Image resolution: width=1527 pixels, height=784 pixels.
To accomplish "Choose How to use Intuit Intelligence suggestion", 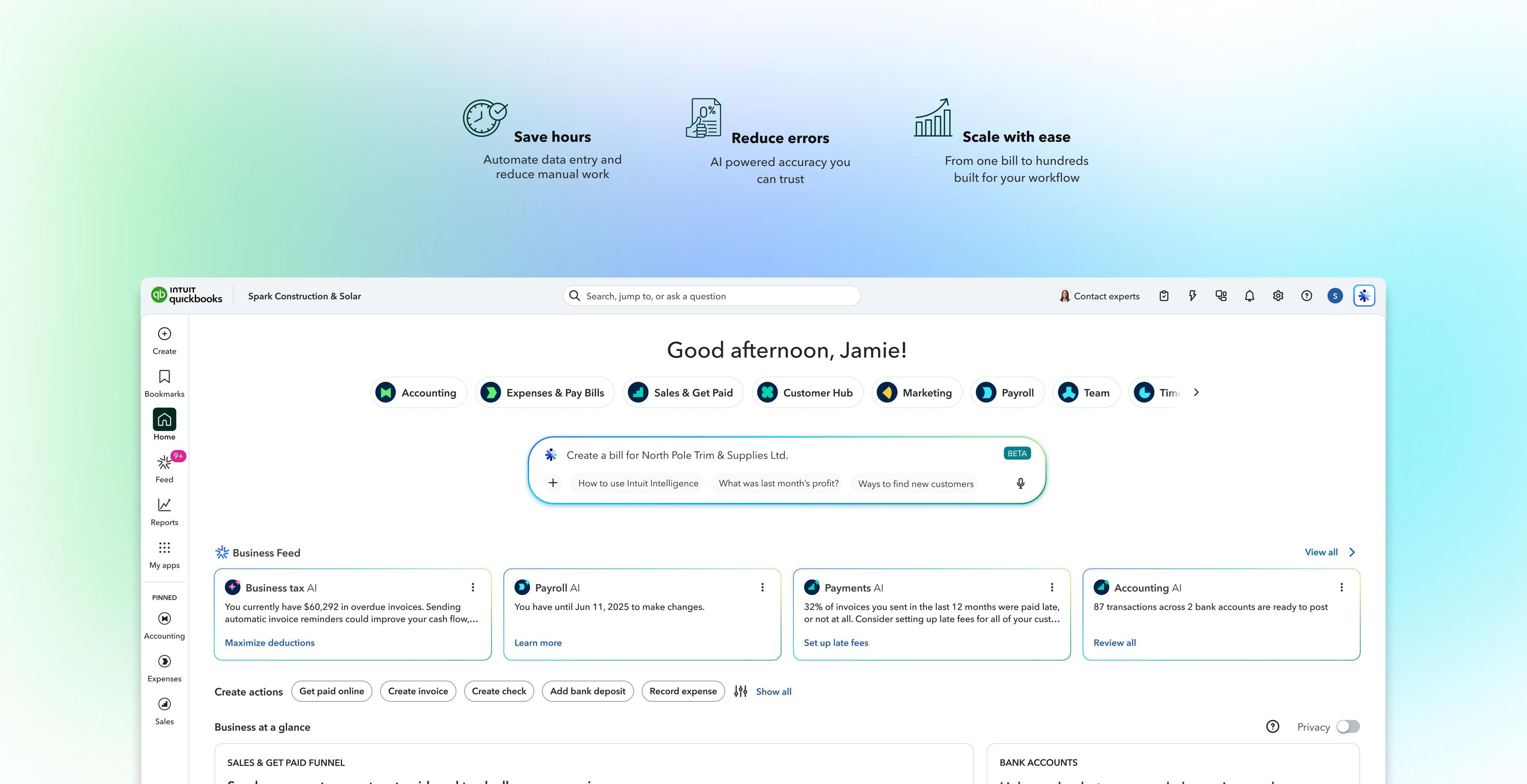I will [638, 483].
